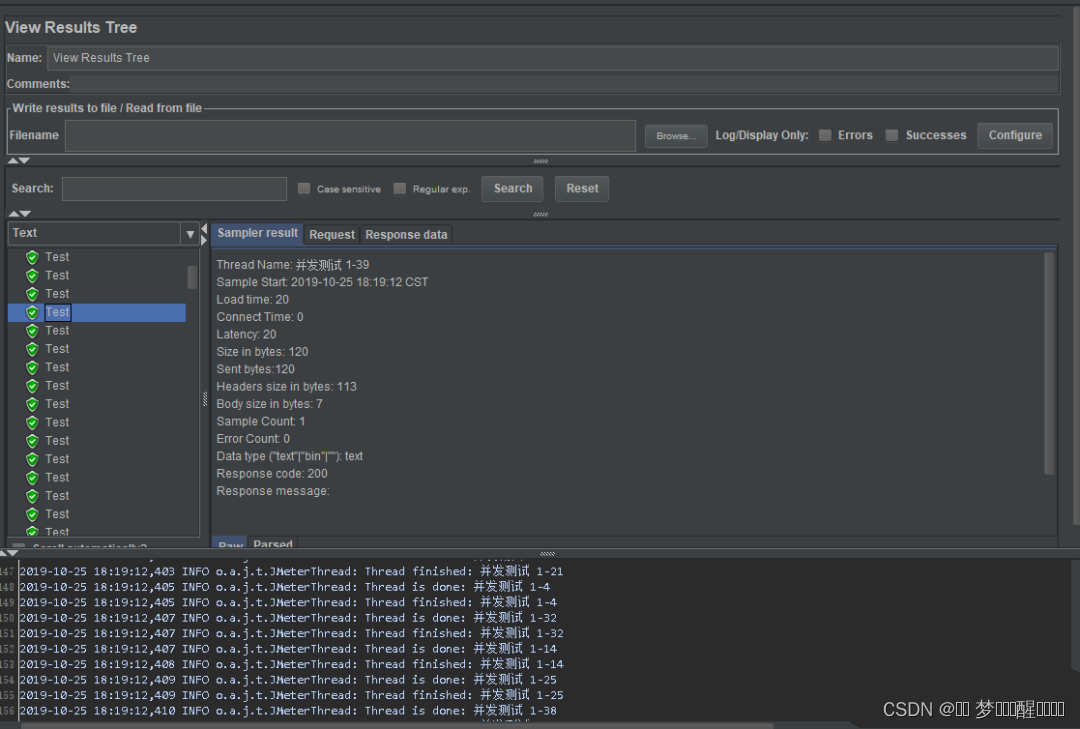Screen dimensions: 1080x729
Task: Click the Error Count: 0 line
Action: [x=253, y=439]
